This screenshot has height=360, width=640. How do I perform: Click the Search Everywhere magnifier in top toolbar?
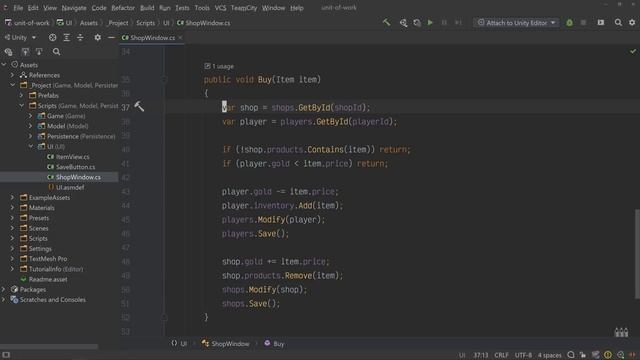[618, 22]
